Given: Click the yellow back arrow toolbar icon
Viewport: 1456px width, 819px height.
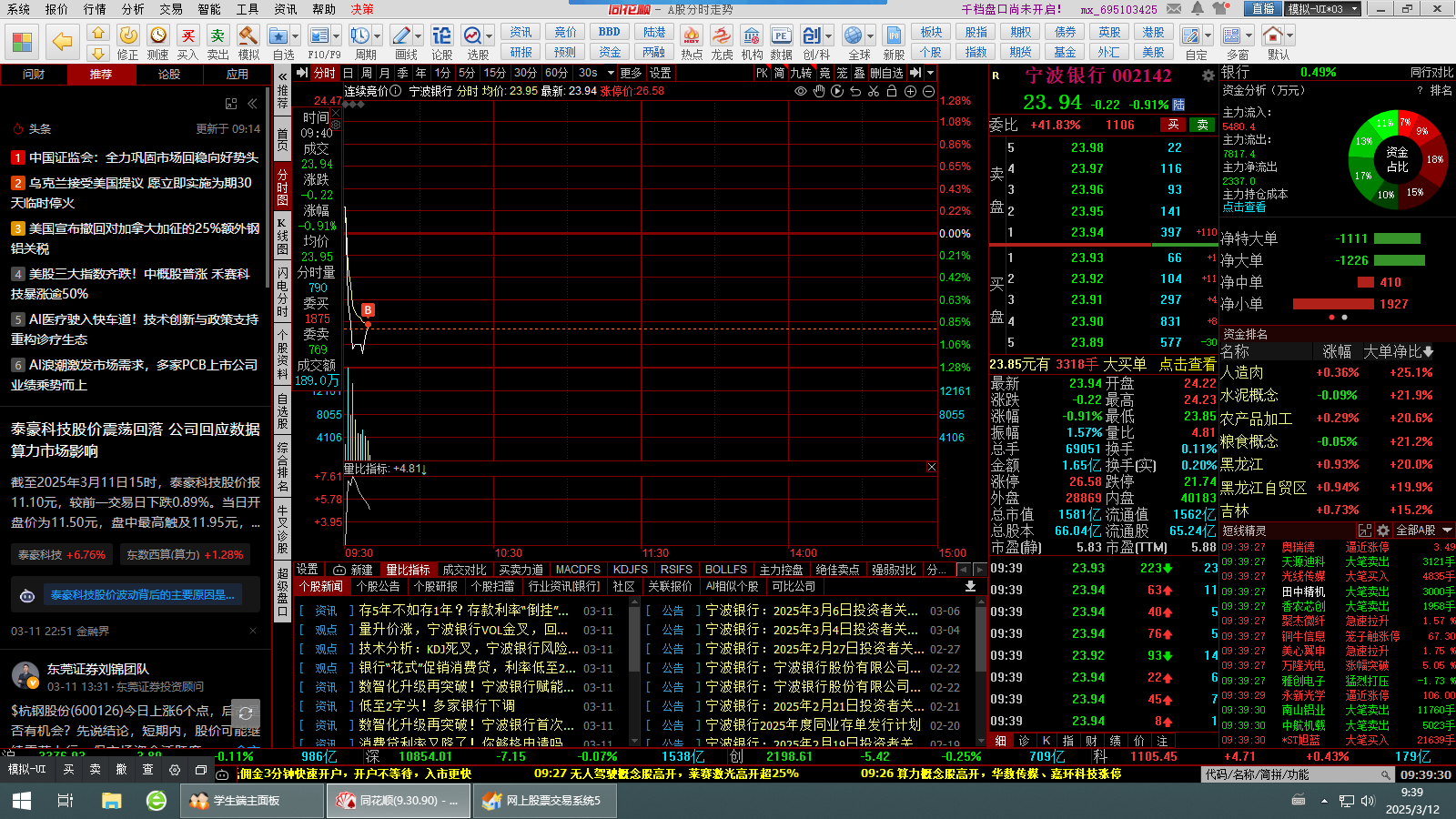Looking at the screenshot, I should [x=62, y=41].
